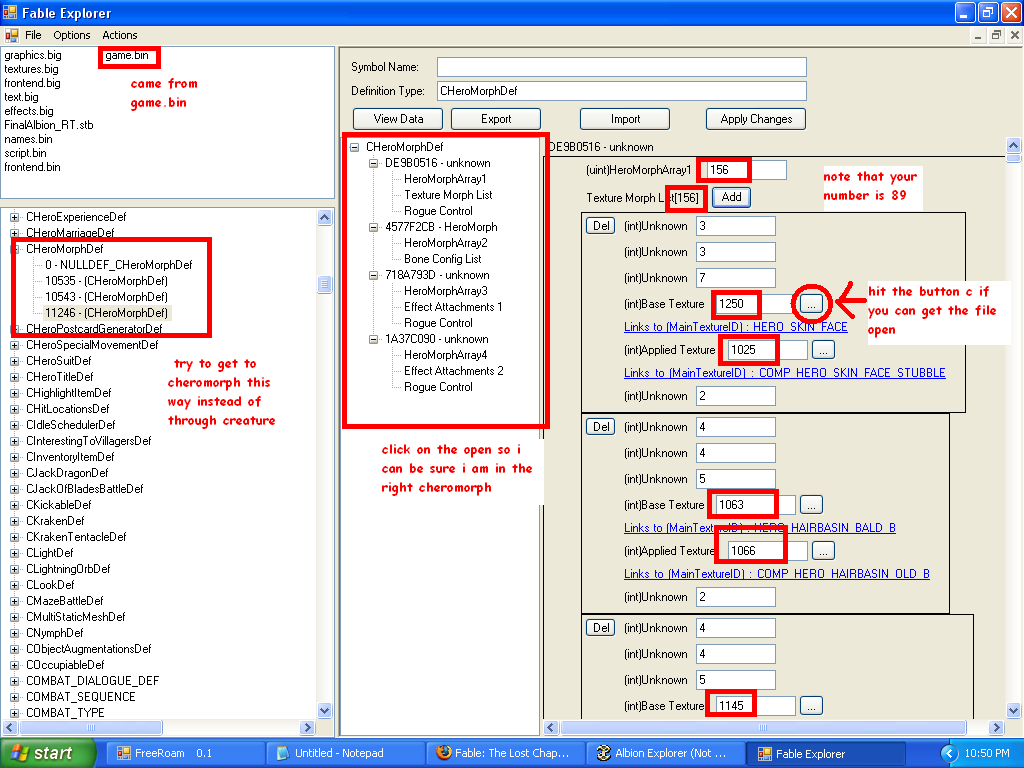The width and height of the screenshot is (1024, 768).
Task: Open the Options menu
Action: click(x=72, y=35)
